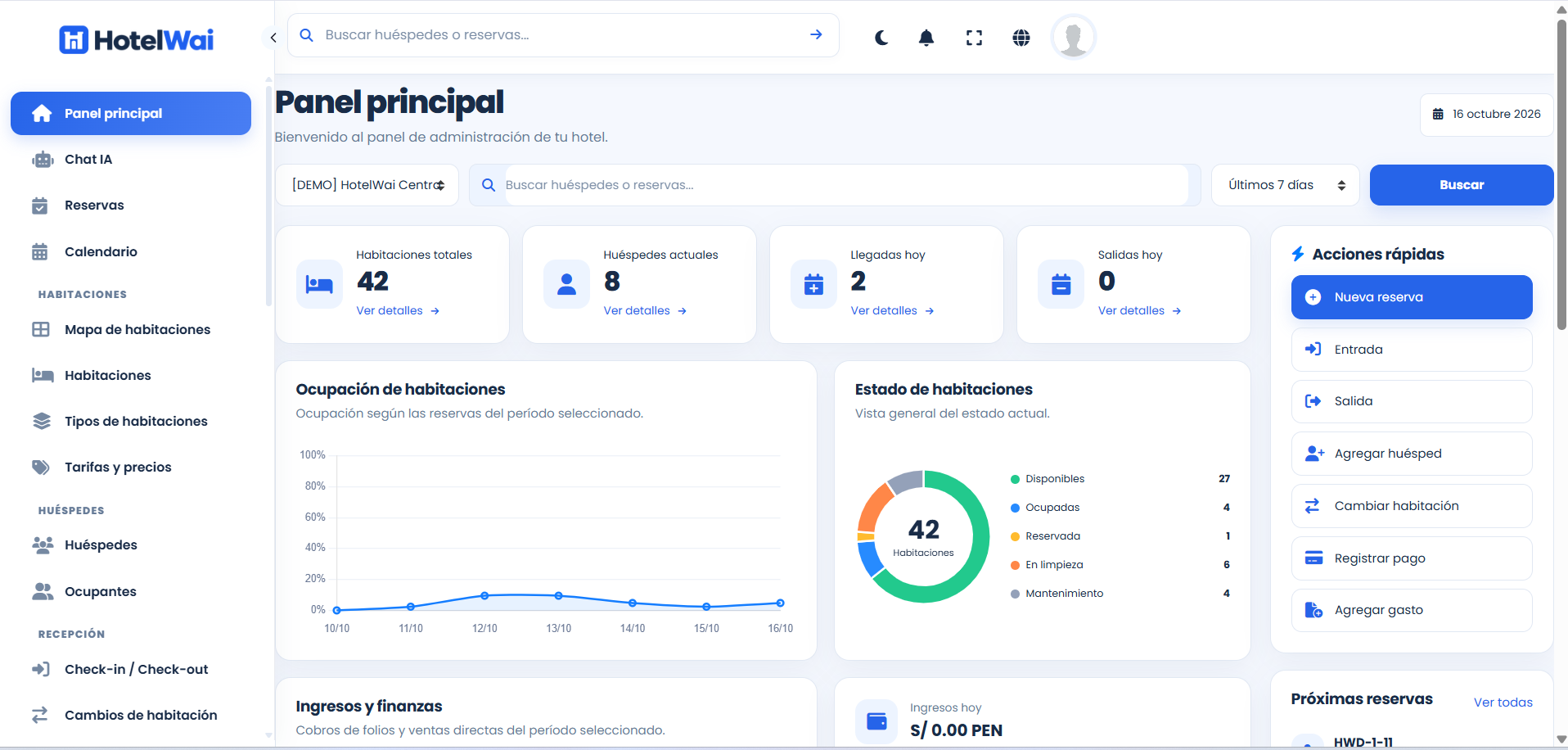This screenshot has width=1568, height=750.
Task: Open Tarifas y precios
Action: coord(131,467)
